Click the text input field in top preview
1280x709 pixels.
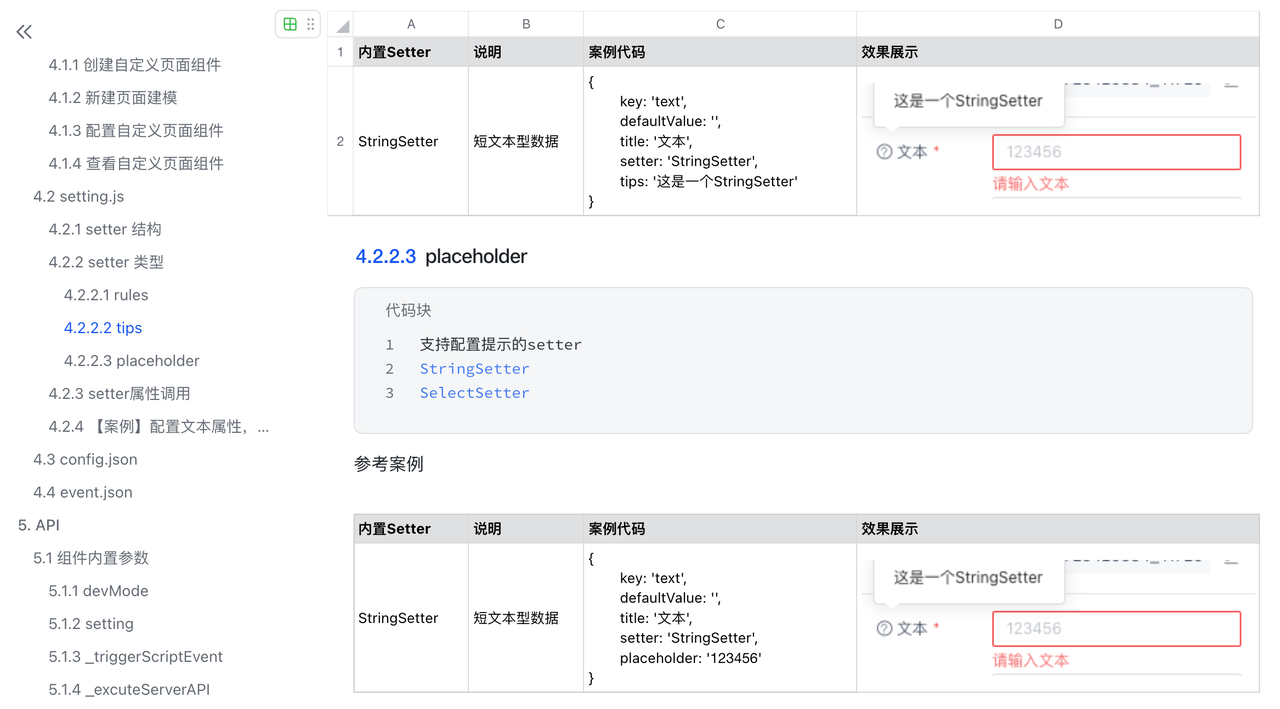1116,152
